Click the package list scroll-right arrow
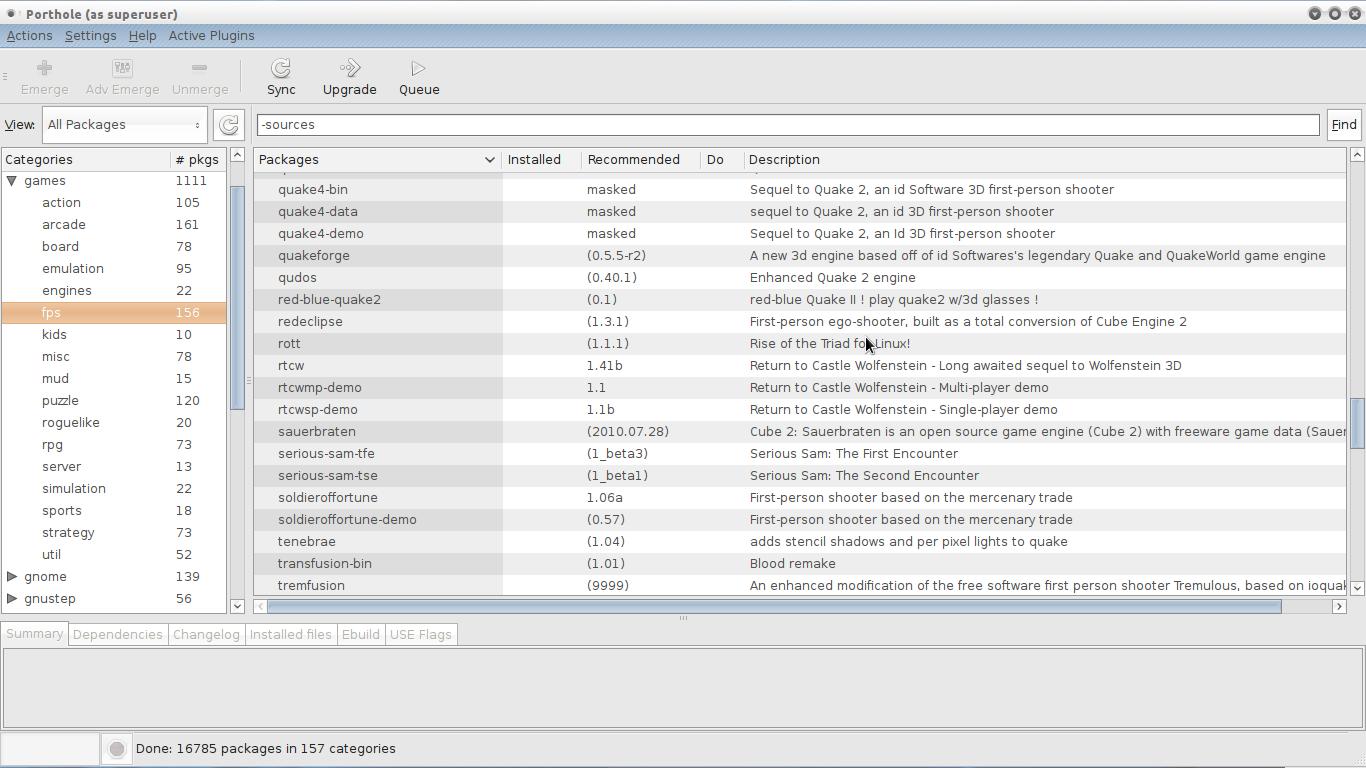Screen dimensions: 1366x768 point(1339,606)
